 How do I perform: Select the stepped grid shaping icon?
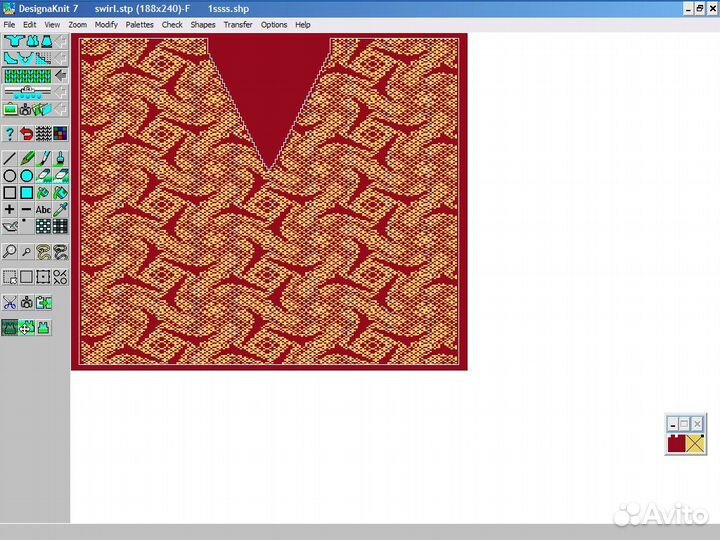pos(44,58)
